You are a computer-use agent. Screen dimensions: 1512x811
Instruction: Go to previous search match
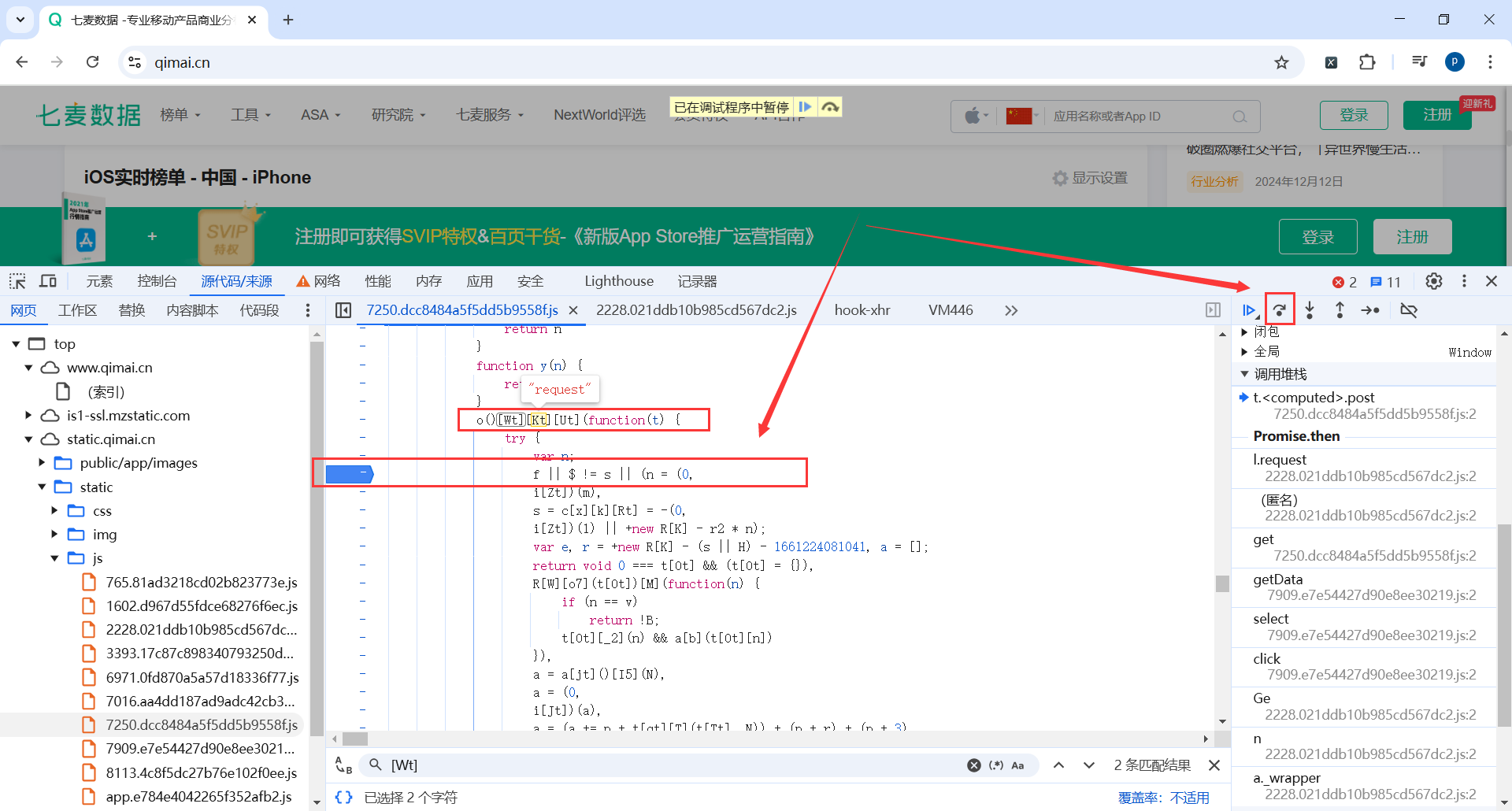[1059, 765]
